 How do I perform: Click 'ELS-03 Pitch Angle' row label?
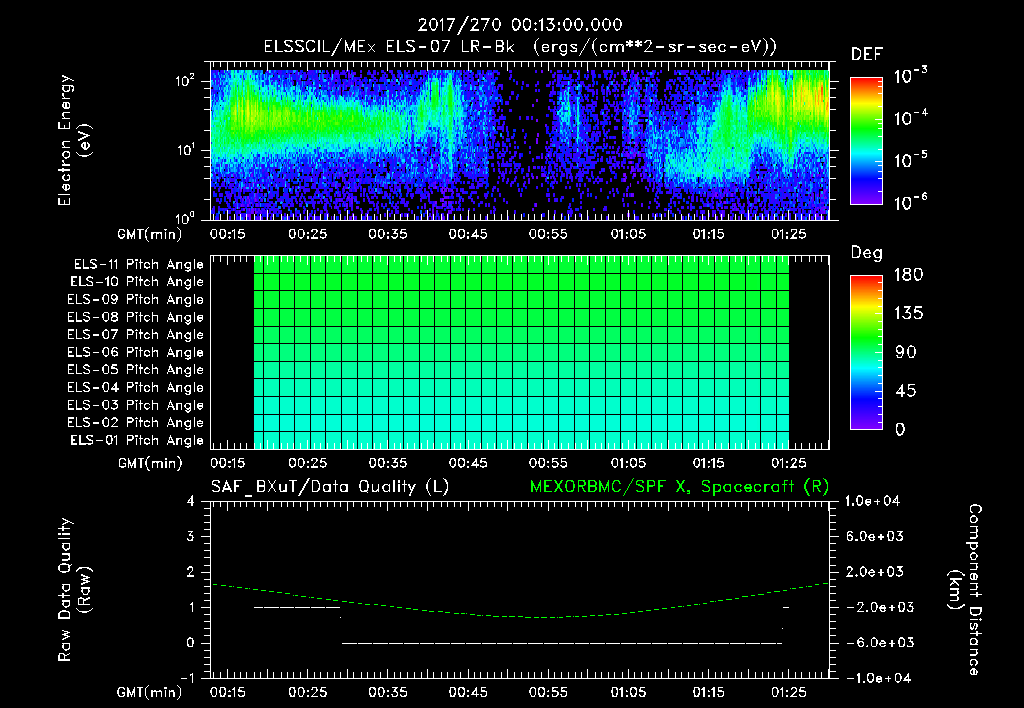[136, 406]
